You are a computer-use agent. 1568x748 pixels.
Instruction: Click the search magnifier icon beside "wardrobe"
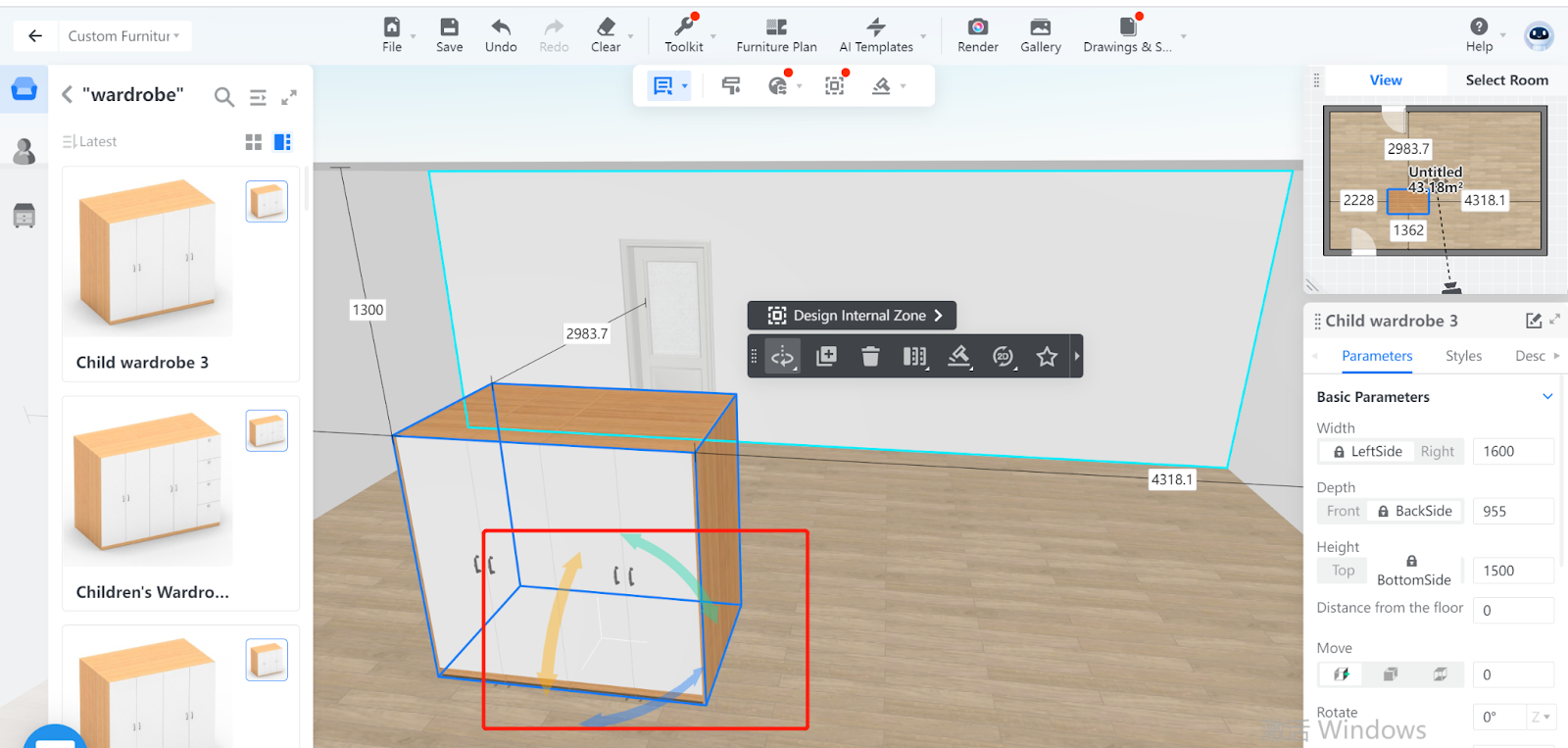(x=224, y=96)
